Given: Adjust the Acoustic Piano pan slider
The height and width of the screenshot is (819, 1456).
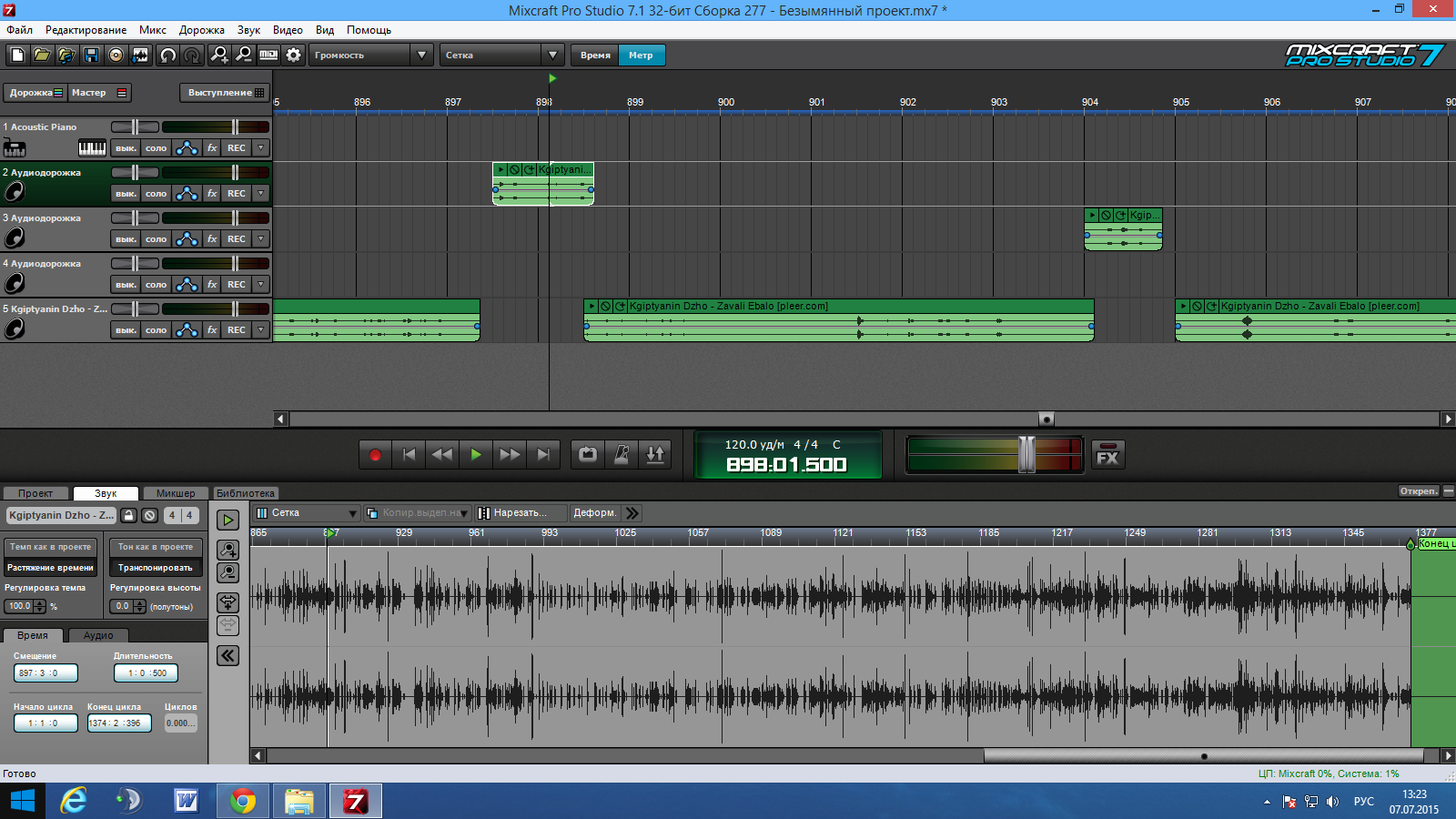Looking at the screenshot, I should 135,127.
